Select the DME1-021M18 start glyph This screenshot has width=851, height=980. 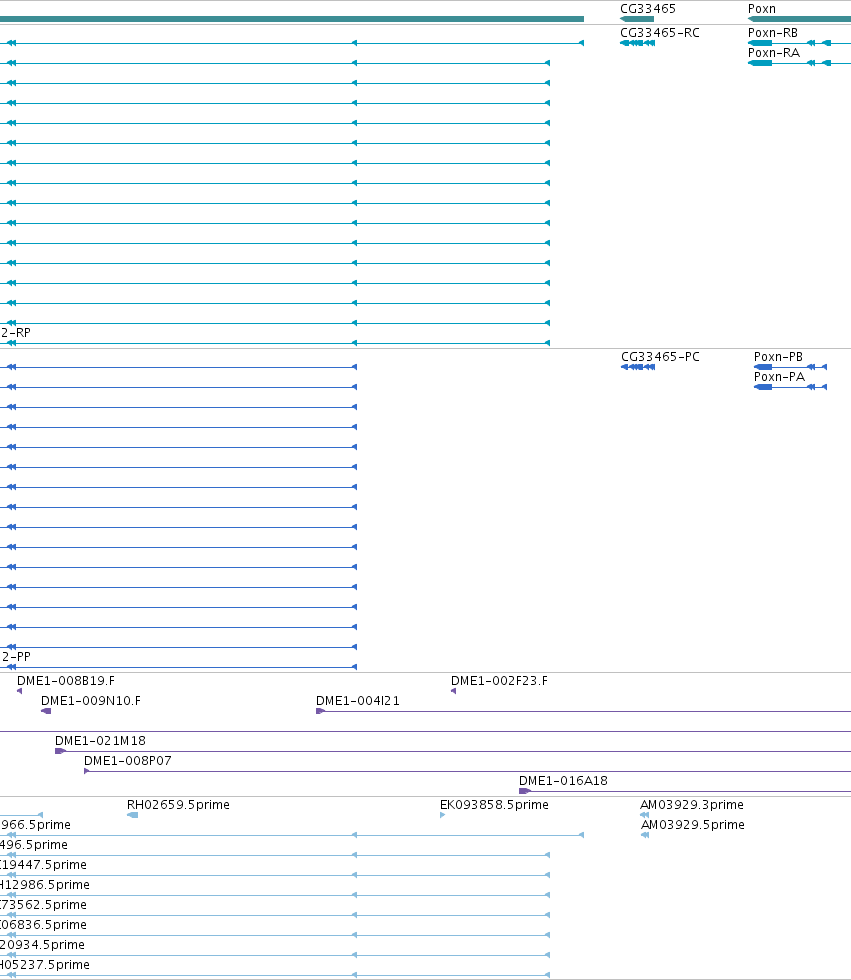click(60, 751)
